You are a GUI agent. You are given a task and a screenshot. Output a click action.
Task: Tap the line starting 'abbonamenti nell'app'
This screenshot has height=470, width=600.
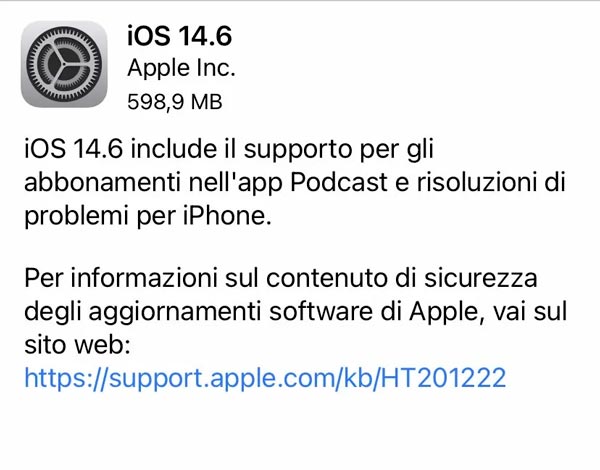coord(295,183)
